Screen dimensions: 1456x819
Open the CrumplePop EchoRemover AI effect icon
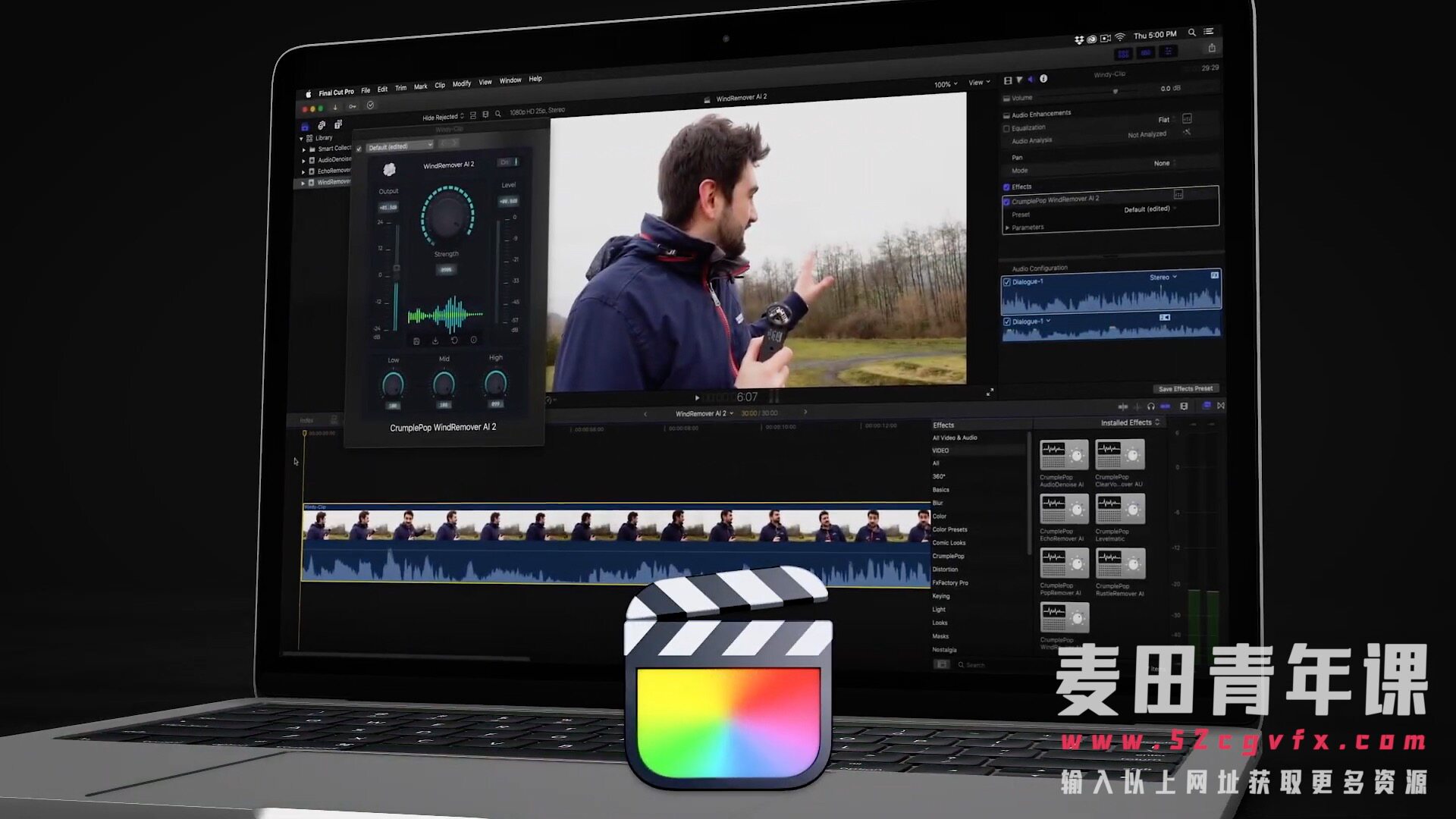click(x=1064, y=509)
